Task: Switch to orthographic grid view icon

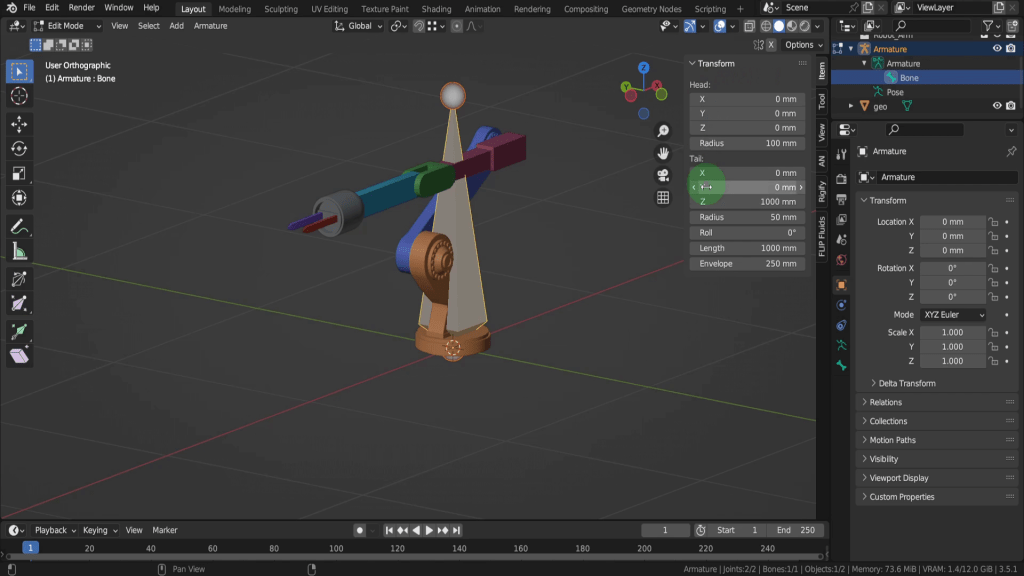Action: pyautogui.click(x=662, y=198)
